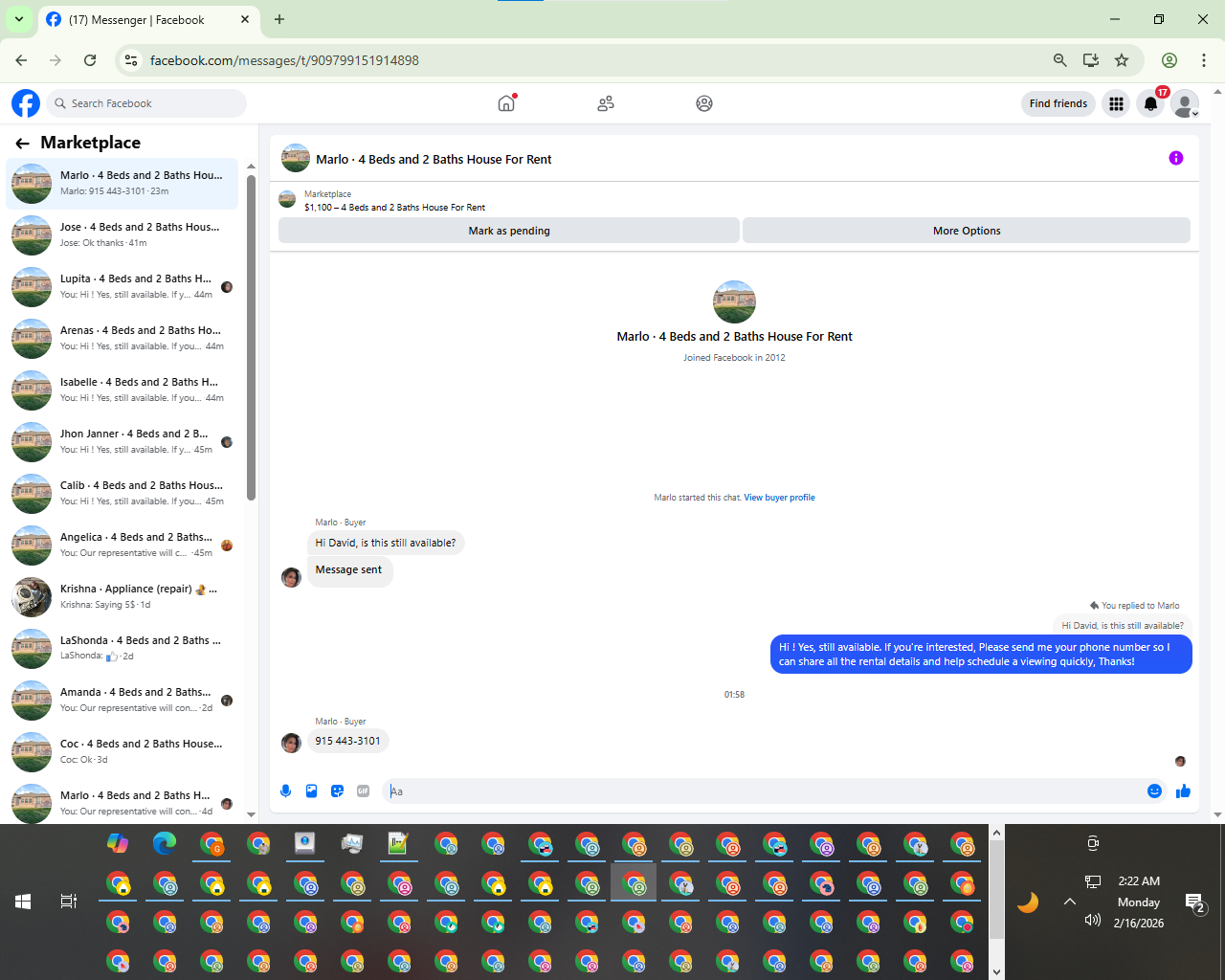Open Calib conversation in list
The width and height of the screenshot is (1225, 980).
point(122,493)
